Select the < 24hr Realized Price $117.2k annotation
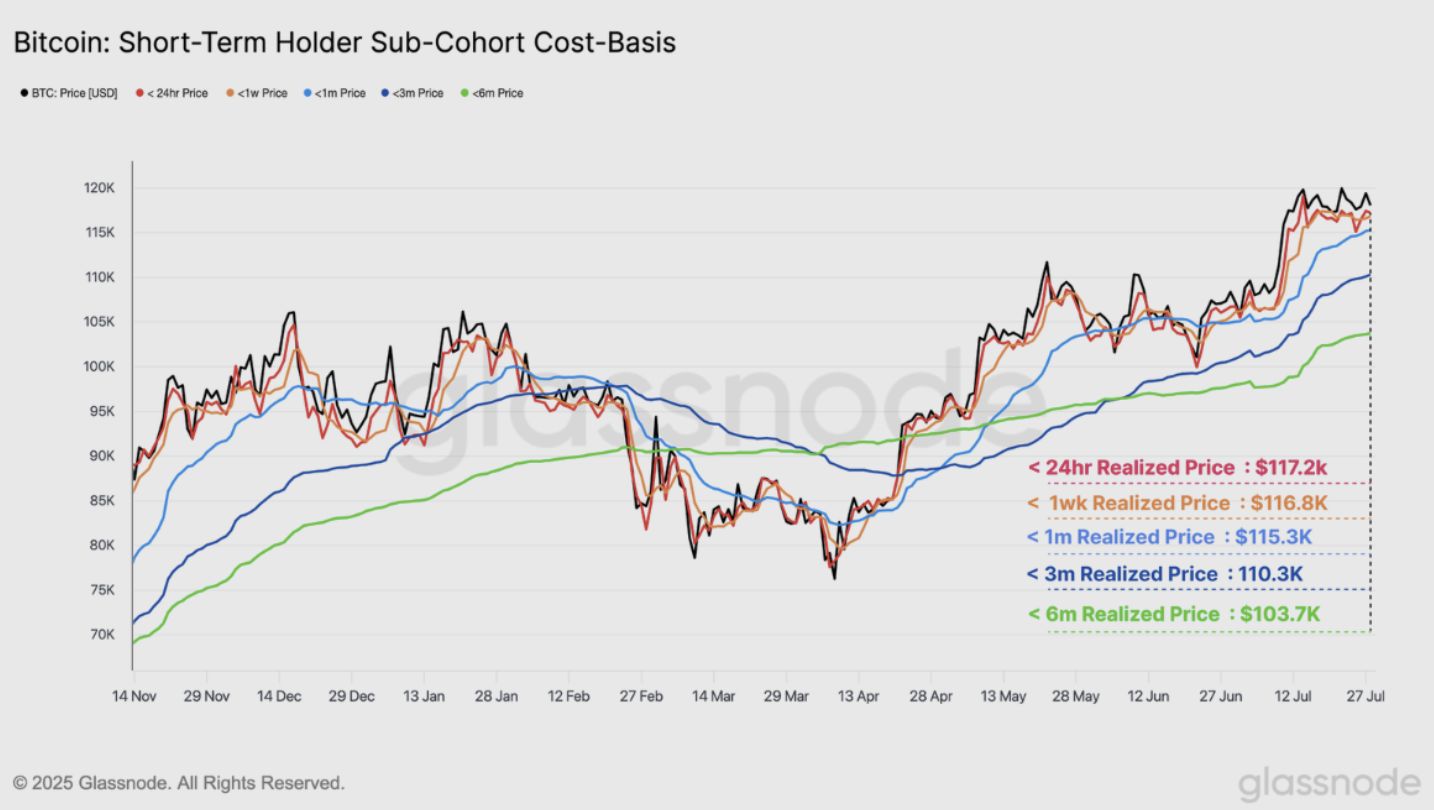 tap(1177, 467)
